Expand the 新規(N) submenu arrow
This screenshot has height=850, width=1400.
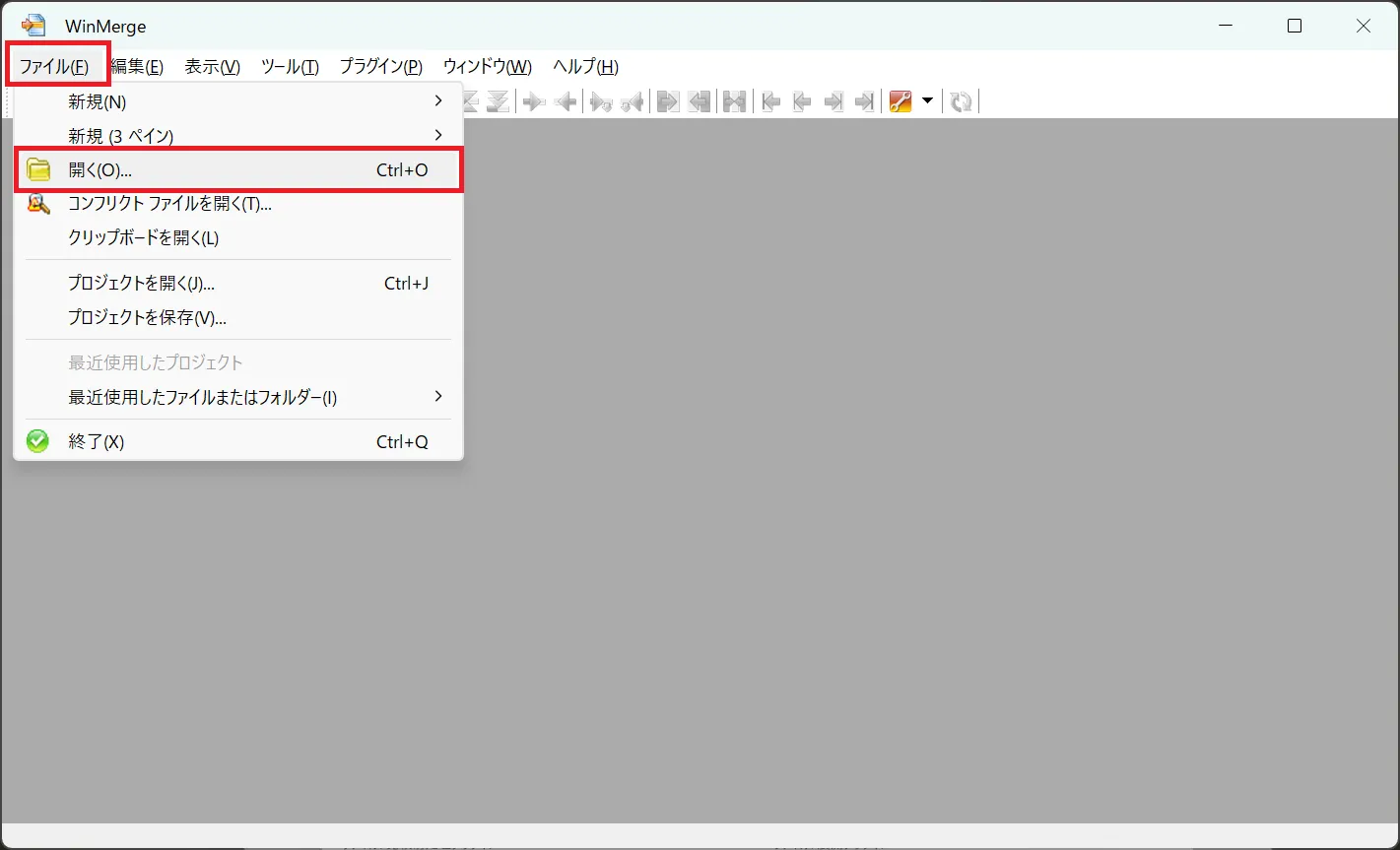pos(438,100)
